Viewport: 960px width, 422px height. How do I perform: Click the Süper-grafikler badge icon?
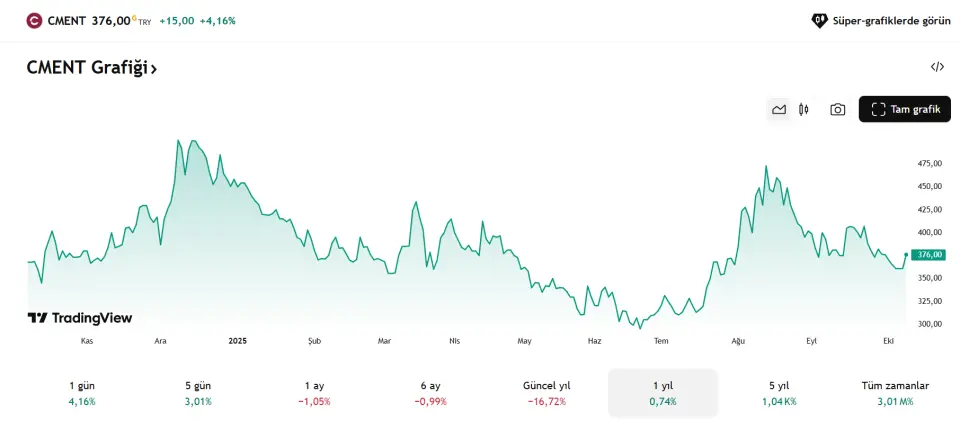click(x=819, y=20)
